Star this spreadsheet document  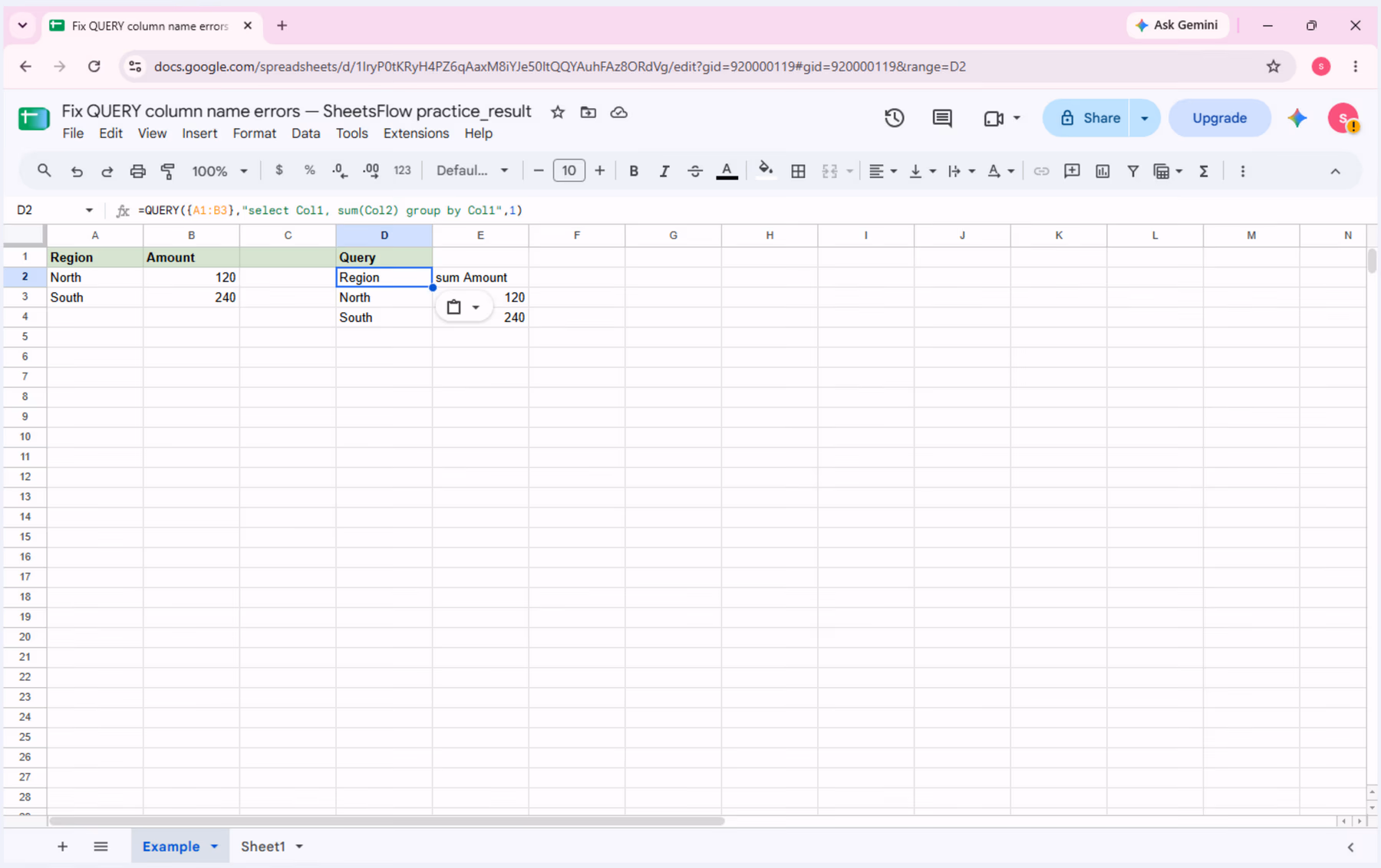(x=558, y=113)
